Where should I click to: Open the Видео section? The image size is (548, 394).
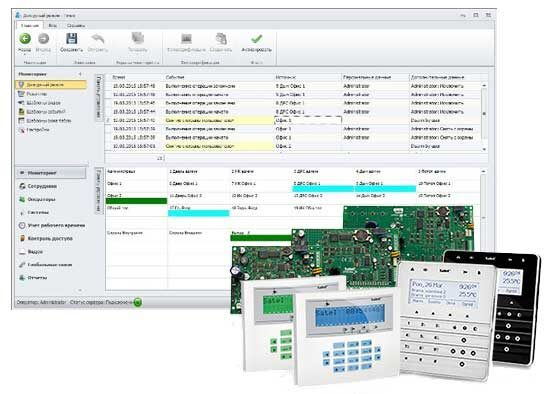[31, 252]
